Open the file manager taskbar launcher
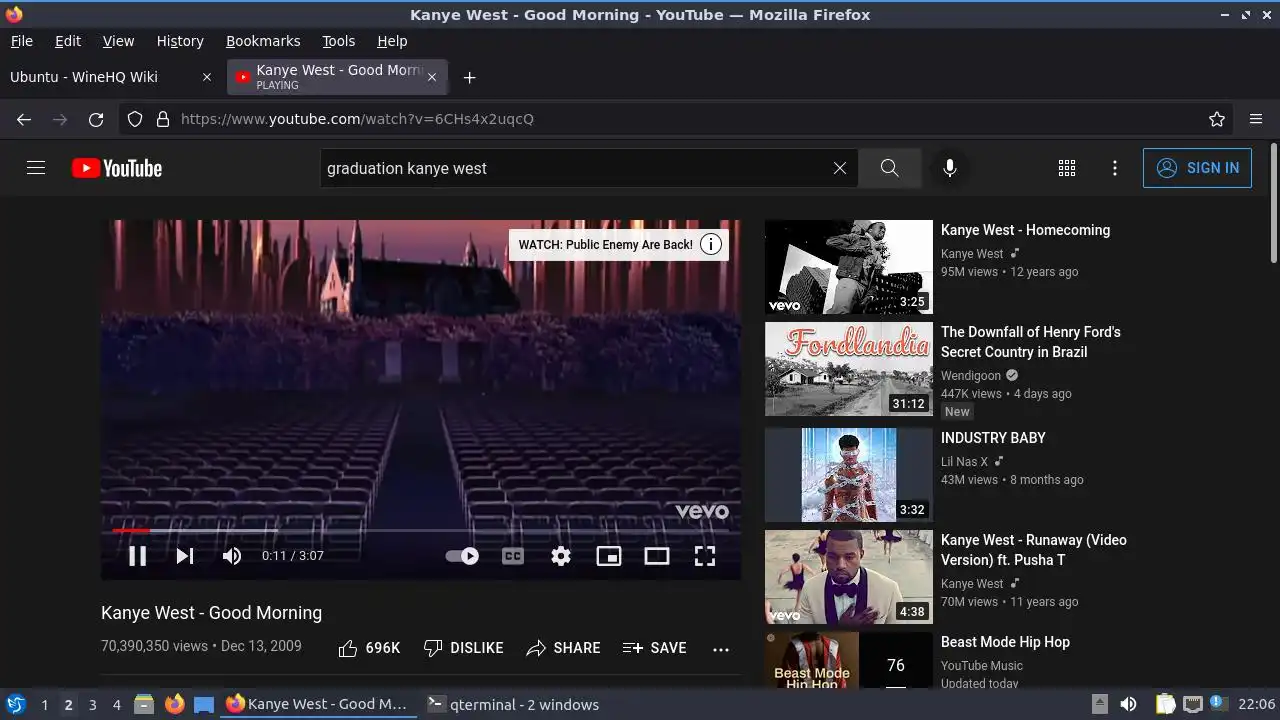 144,704
